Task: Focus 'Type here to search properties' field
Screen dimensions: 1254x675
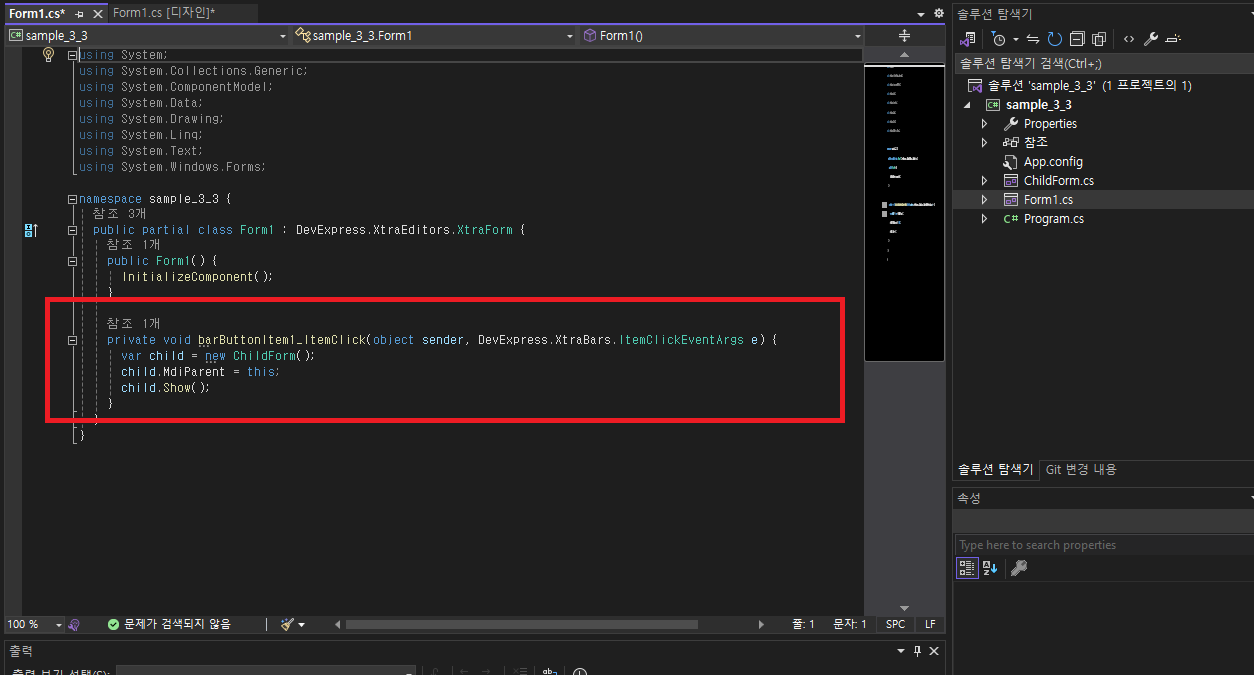Action: (x=1103, y=545)
